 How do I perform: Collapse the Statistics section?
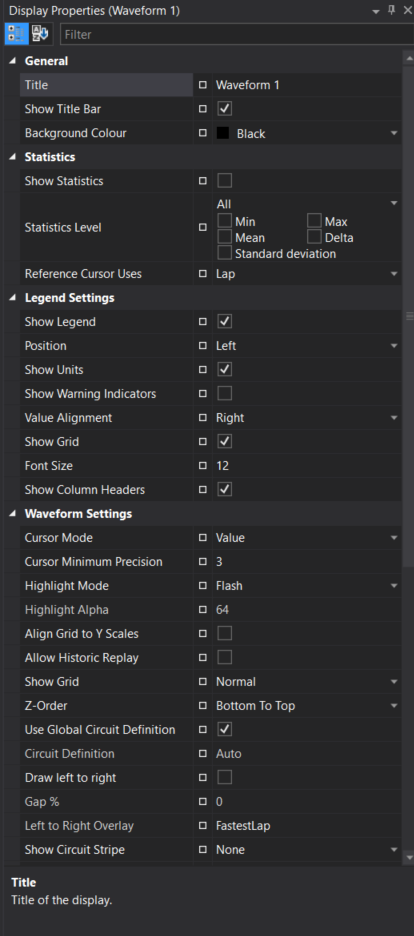(x=13, y=157)
